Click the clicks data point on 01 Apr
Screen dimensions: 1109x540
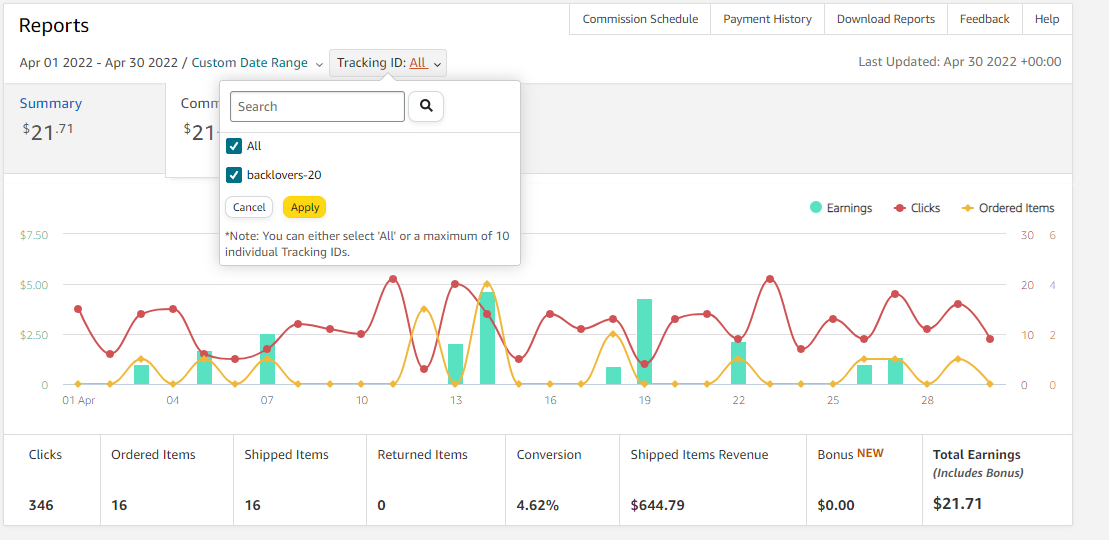pyautogui.click(x=78, y=309)
